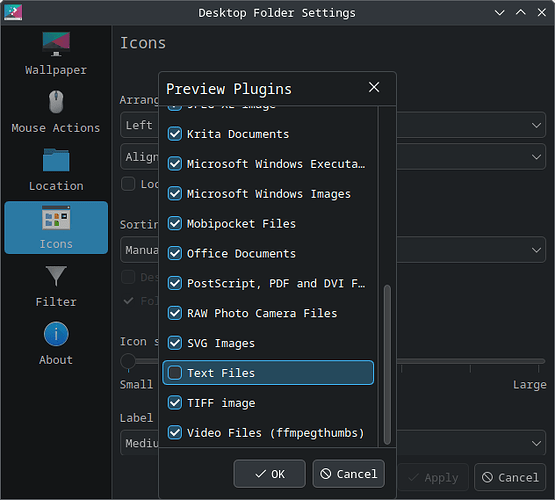Screen dimensions: 555x500
Task: Click the plugin list vertical scrollbar
Action: tap(387, 364)
